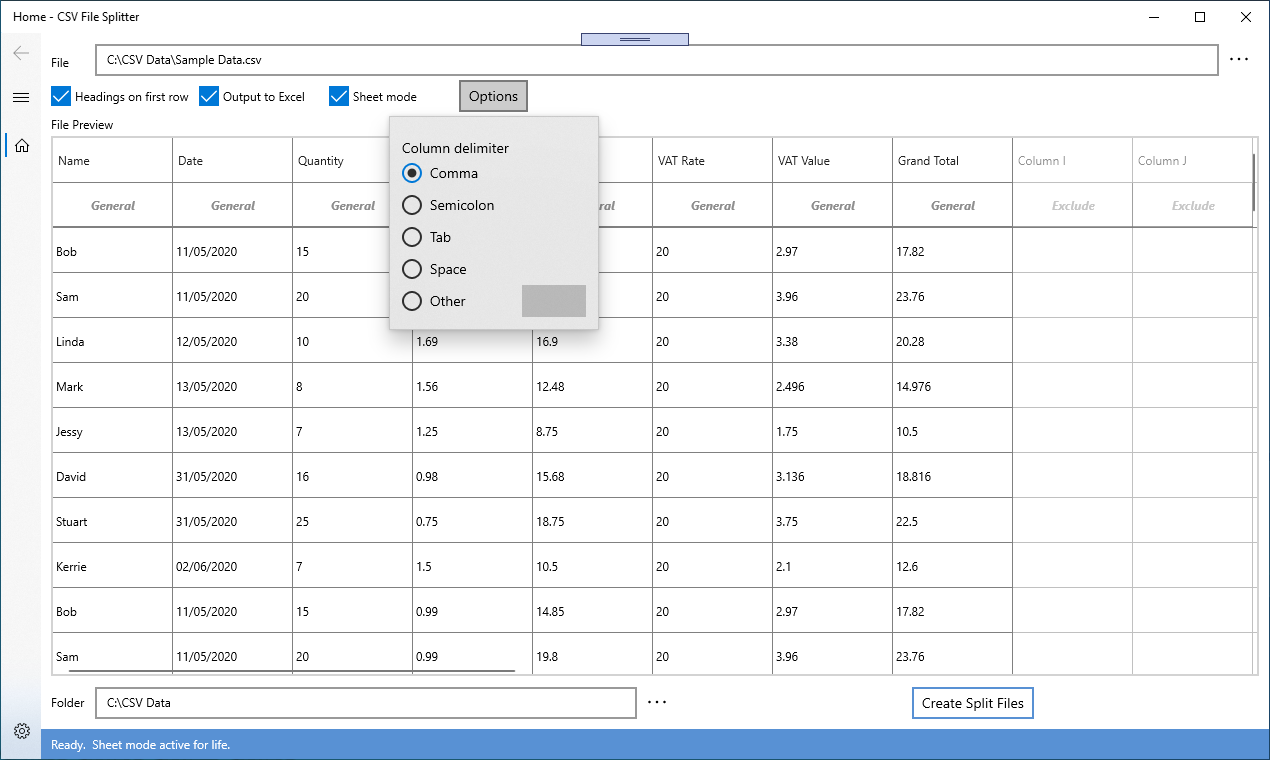Browse for a CSV file using the ellipsis
The height and width of the screenshot is (760, 1270).
tap(1239, 59)
